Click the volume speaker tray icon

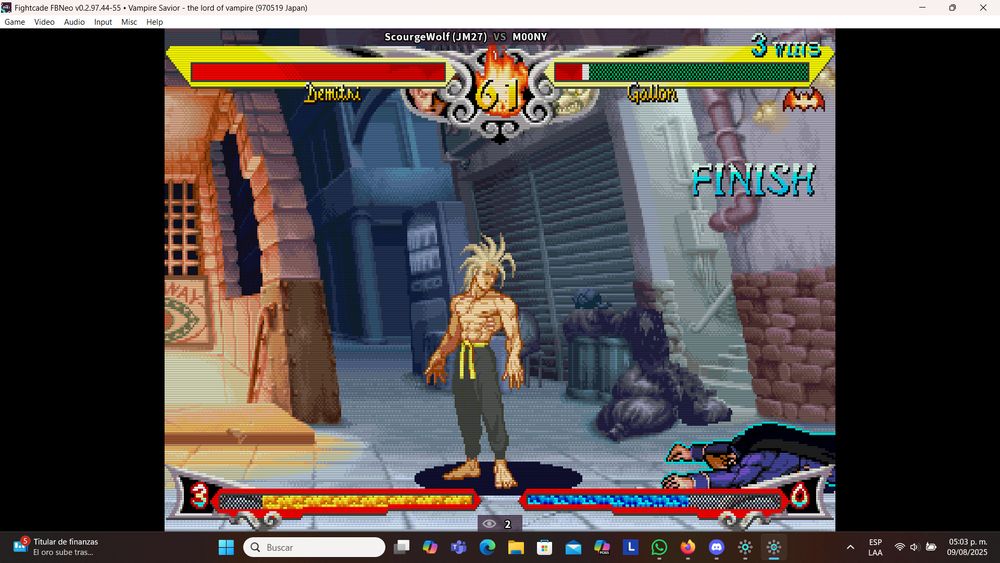coord(915,547)
